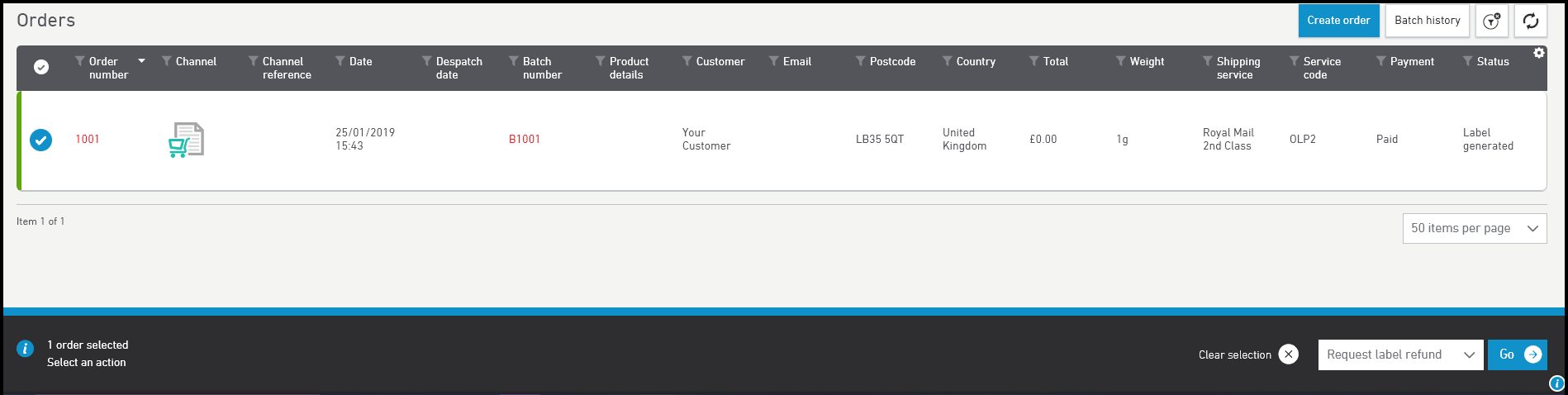Uncheck the order 1001 row checkbox
1568x395 pixels.
[x=41, y=140]
